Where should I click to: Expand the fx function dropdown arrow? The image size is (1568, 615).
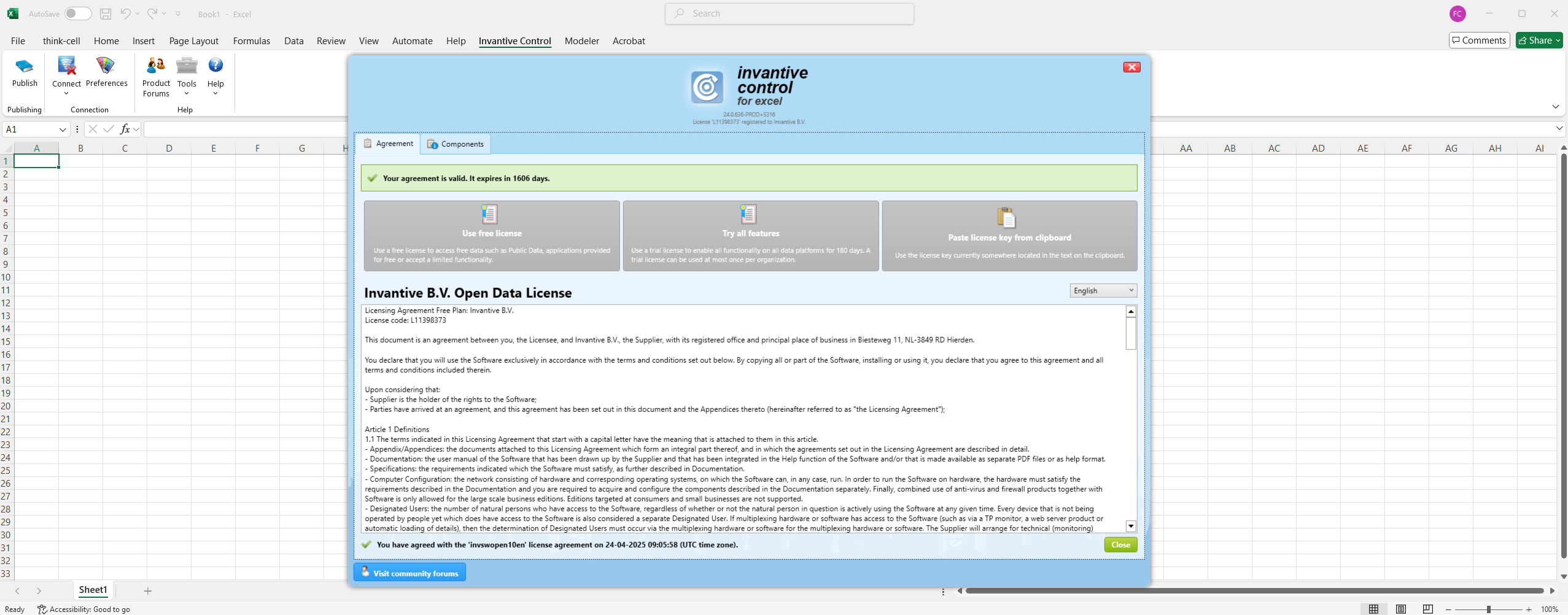pos(136,129)
